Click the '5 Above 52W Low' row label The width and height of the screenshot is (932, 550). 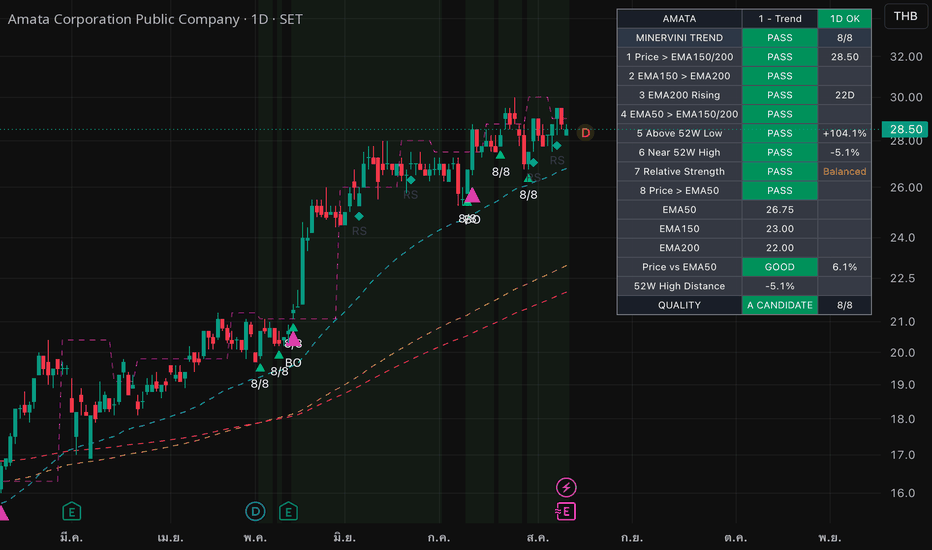679,133
